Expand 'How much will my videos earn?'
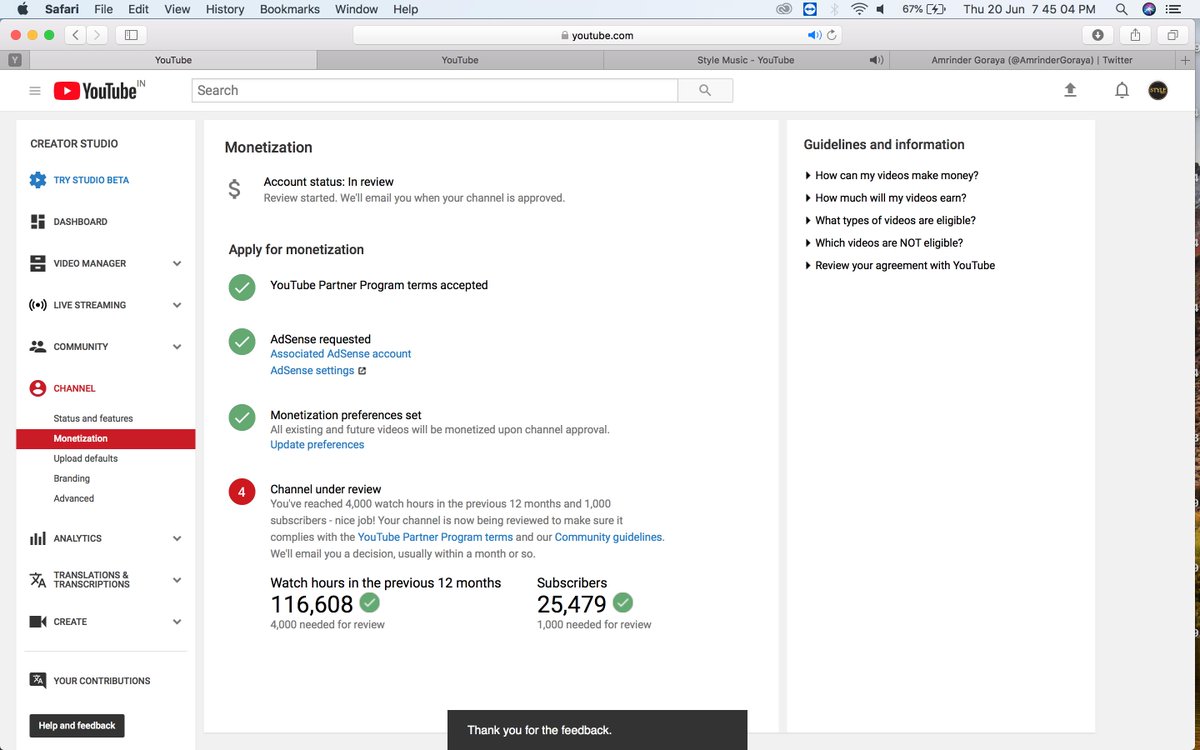Screen dimensions: 1200x750 pos(885,198)
